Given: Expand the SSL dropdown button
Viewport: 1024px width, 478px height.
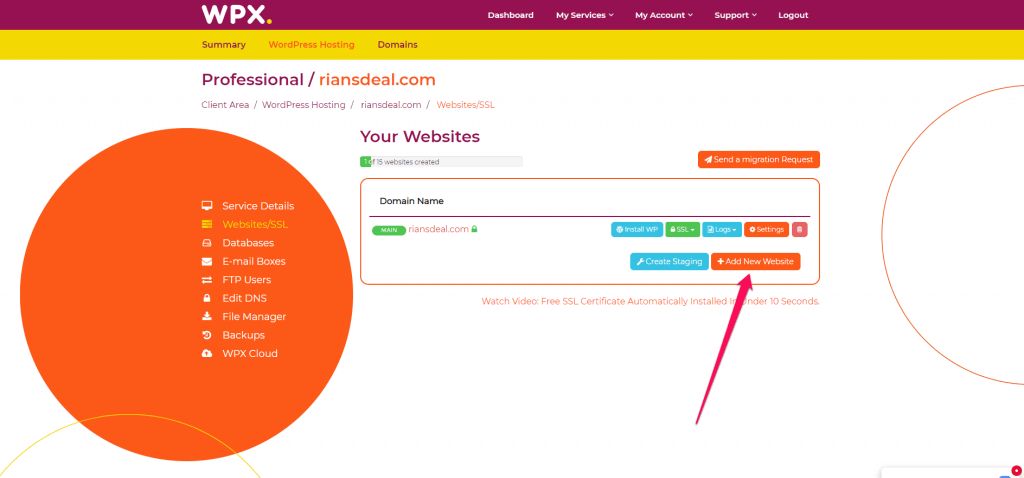Looking at the screenshot, I should [x=683, y=230].
